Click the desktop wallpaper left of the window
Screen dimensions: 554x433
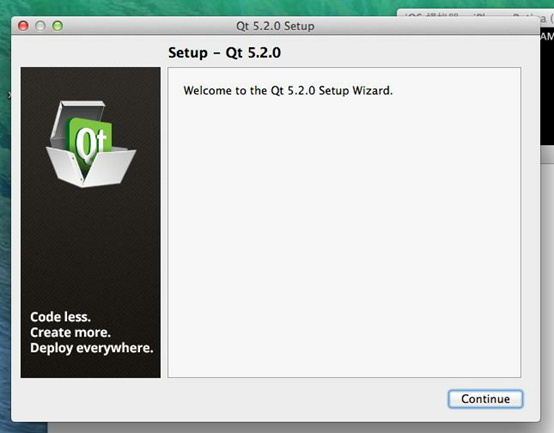[5, 212]
